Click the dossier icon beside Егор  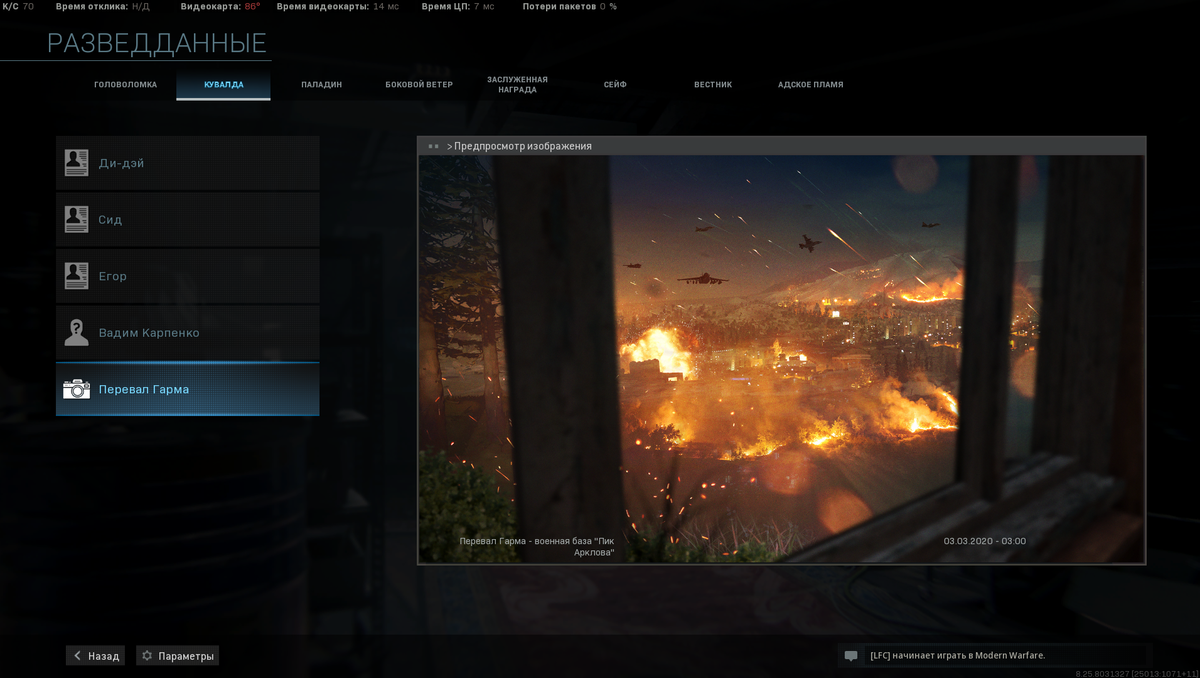76,276
